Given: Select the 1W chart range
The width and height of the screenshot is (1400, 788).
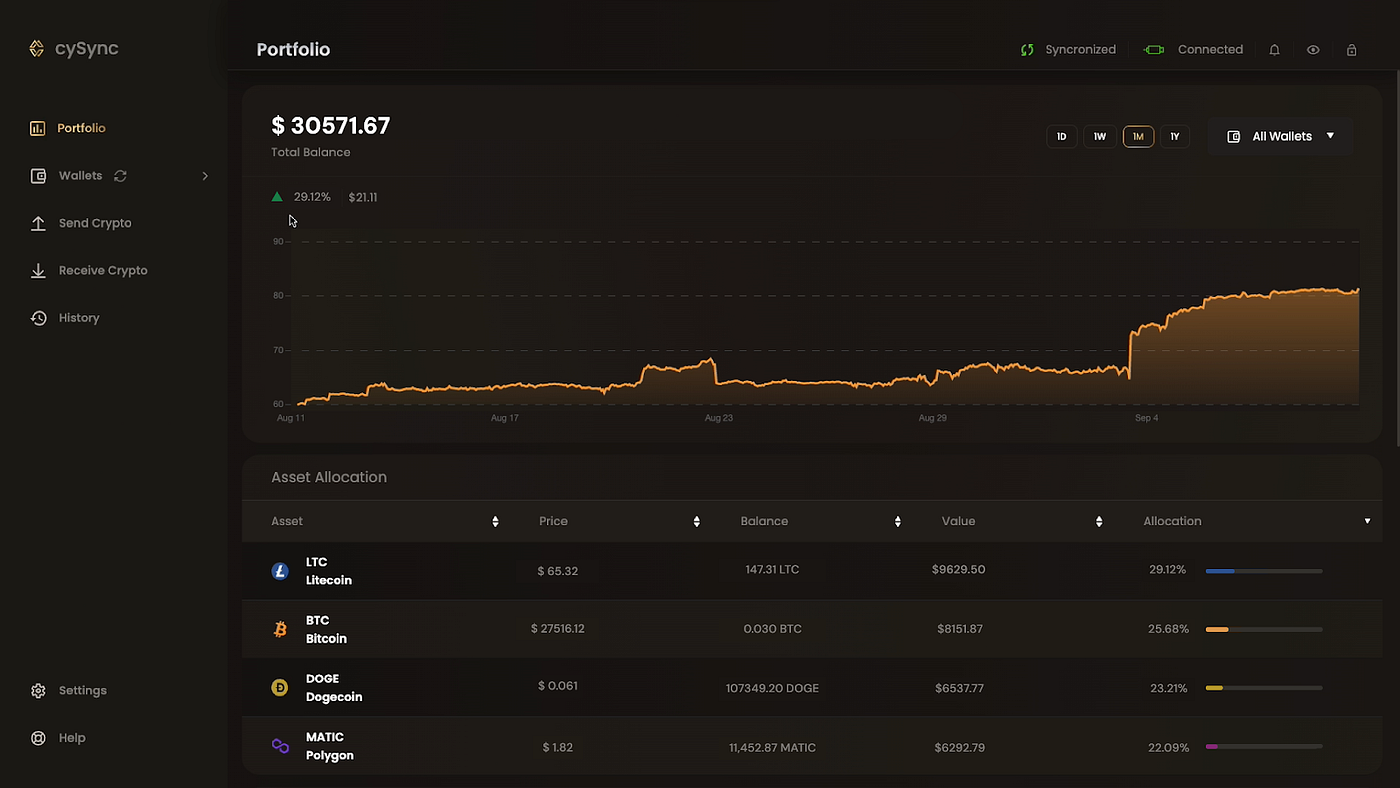Looking at the screenshot, I should tap(1100, 136).
